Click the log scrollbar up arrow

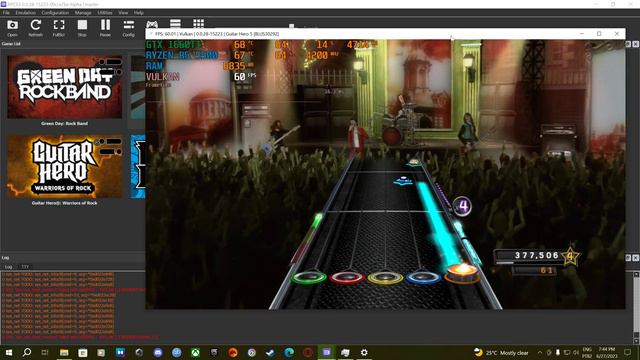pyautogui.click(x=636, y=274)
